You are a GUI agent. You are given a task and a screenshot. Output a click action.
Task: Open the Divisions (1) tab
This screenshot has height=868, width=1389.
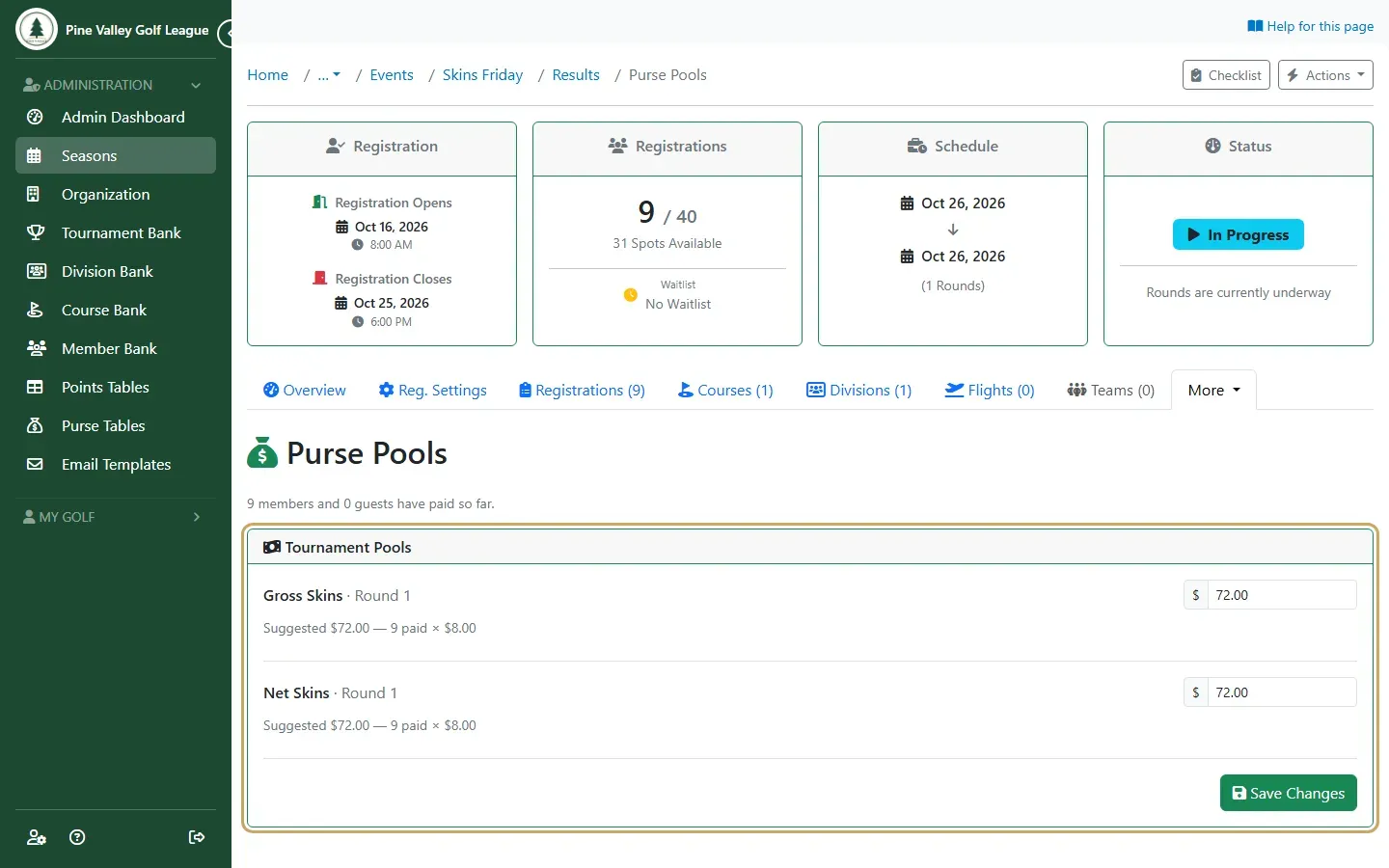858,390
